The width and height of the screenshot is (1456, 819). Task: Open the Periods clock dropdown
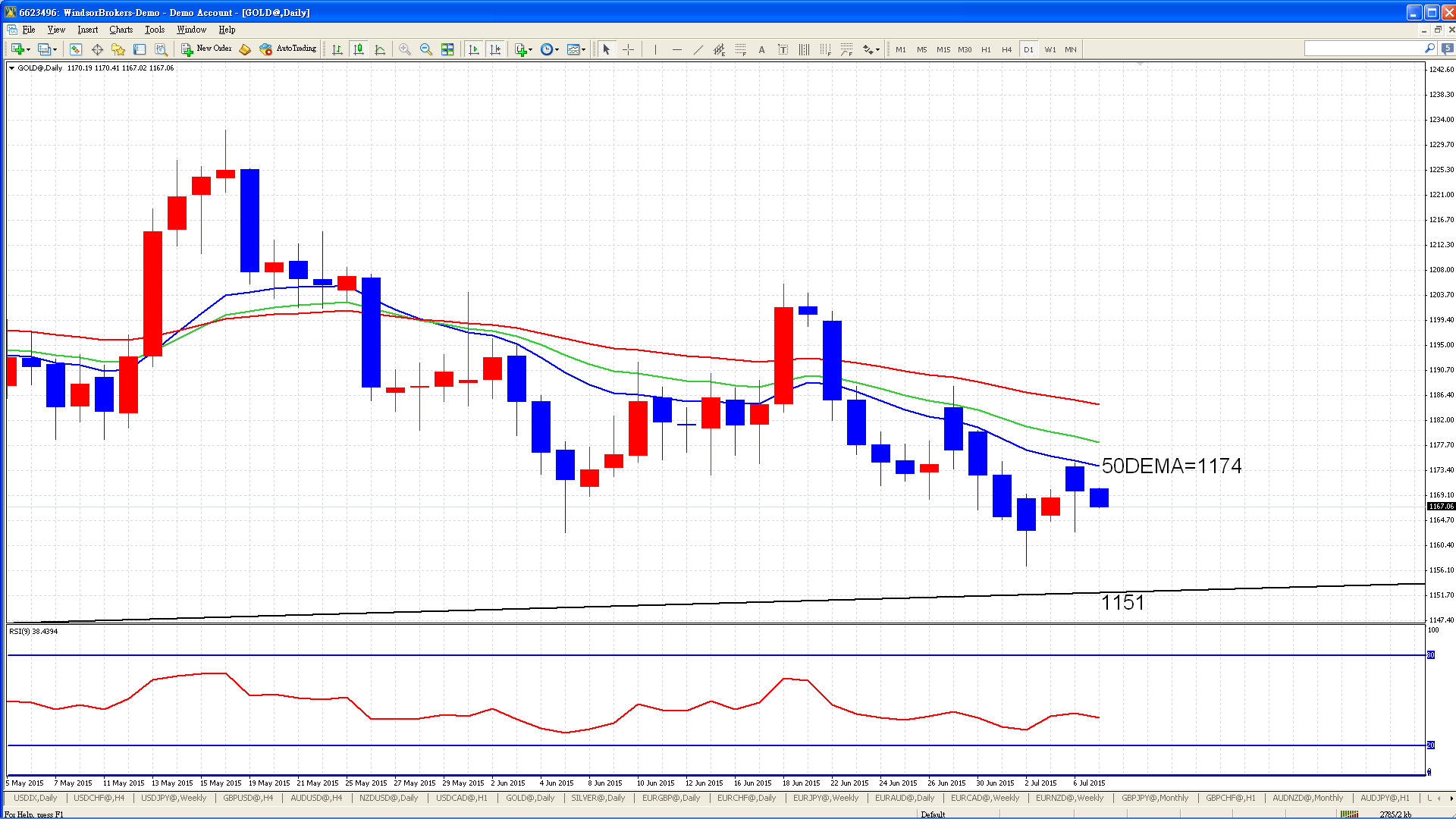pyautogui.click(x=550, y=49)
